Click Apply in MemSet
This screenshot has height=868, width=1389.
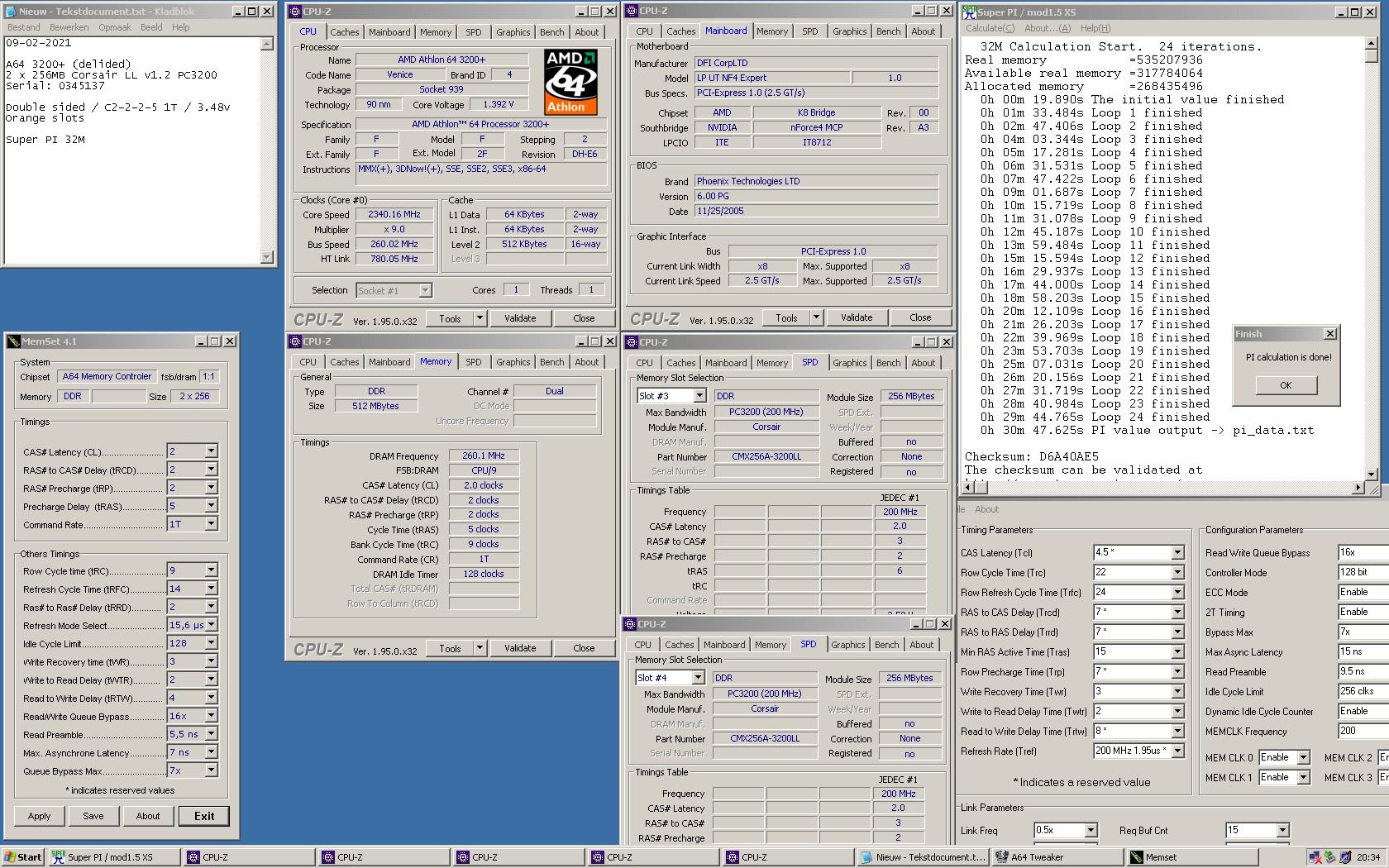pos(39,816)
